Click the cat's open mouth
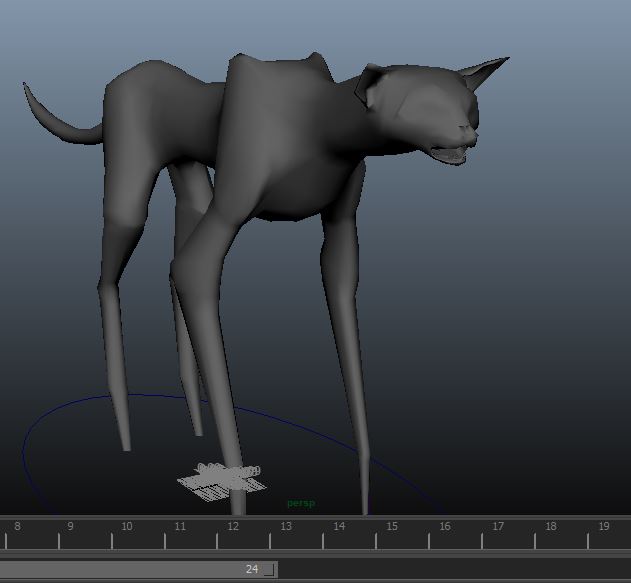 (449, 153)
